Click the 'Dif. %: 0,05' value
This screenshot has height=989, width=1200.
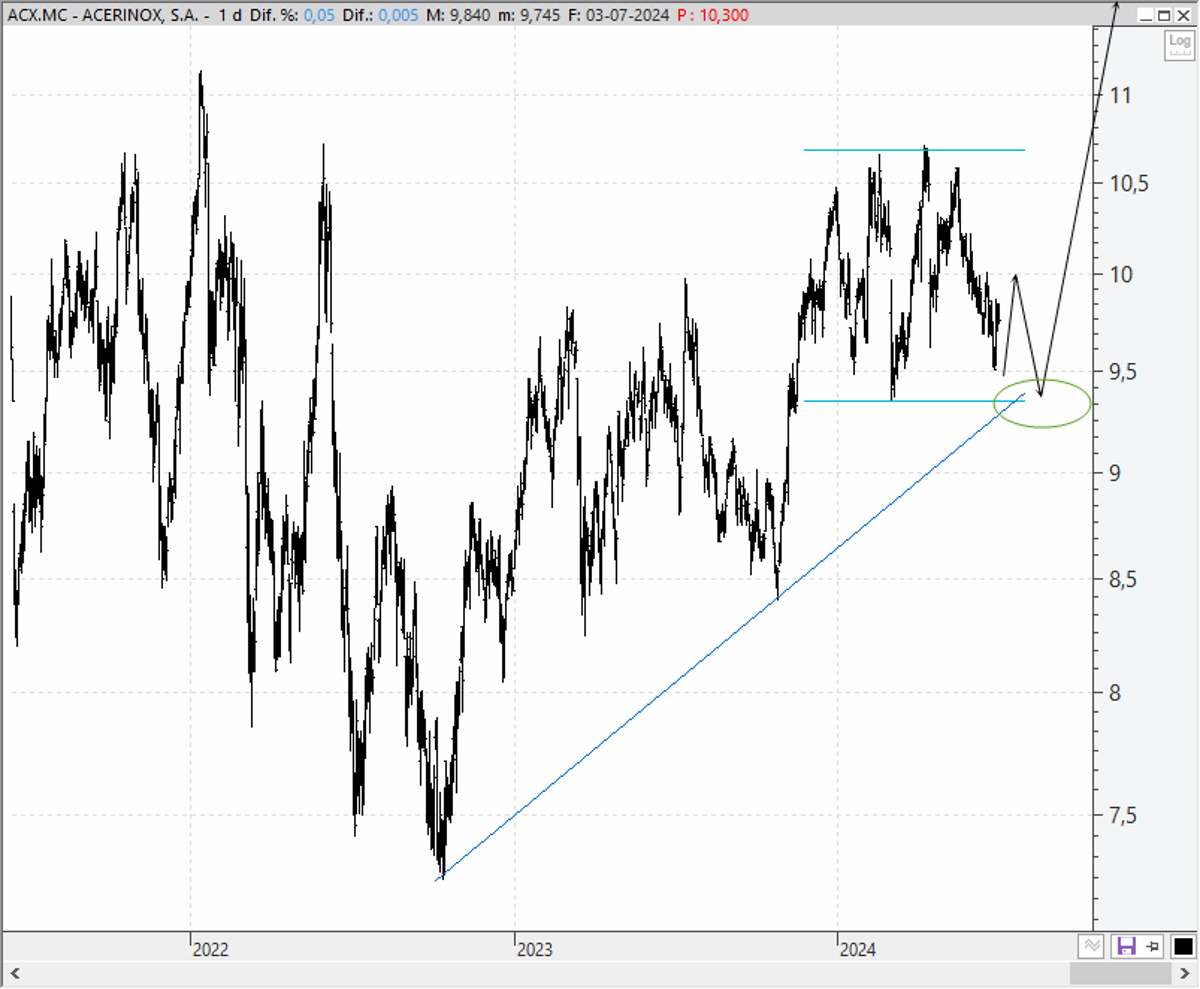pos(292,16)
